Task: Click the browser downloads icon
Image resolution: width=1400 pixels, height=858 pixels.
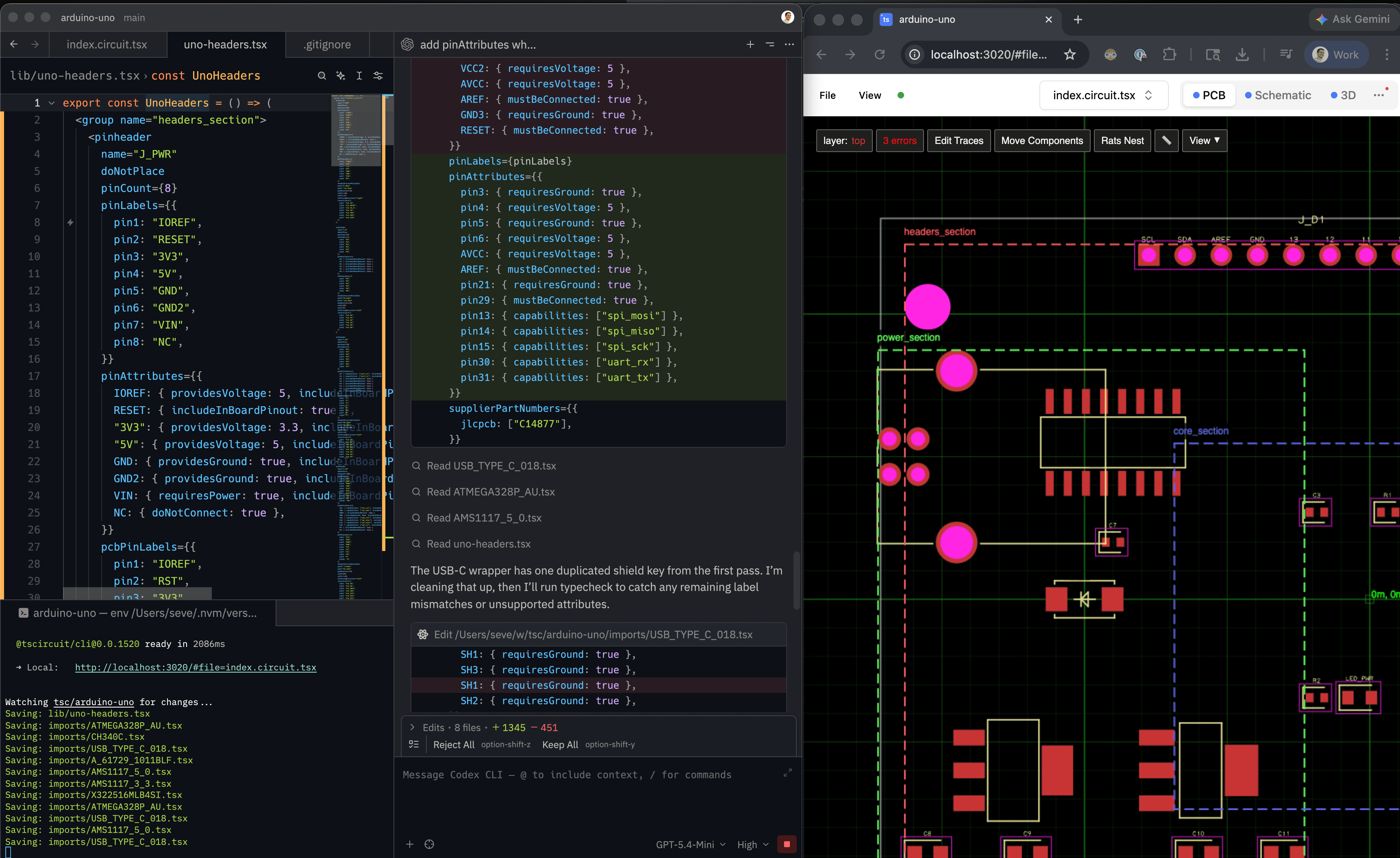Action: click(1242, 54)
